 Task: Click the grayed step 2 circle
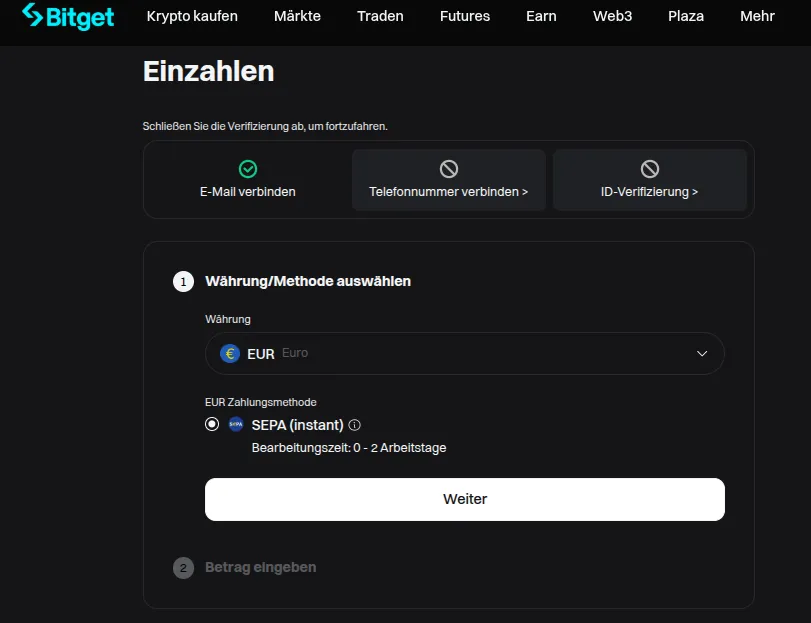(x=183, y=567)
